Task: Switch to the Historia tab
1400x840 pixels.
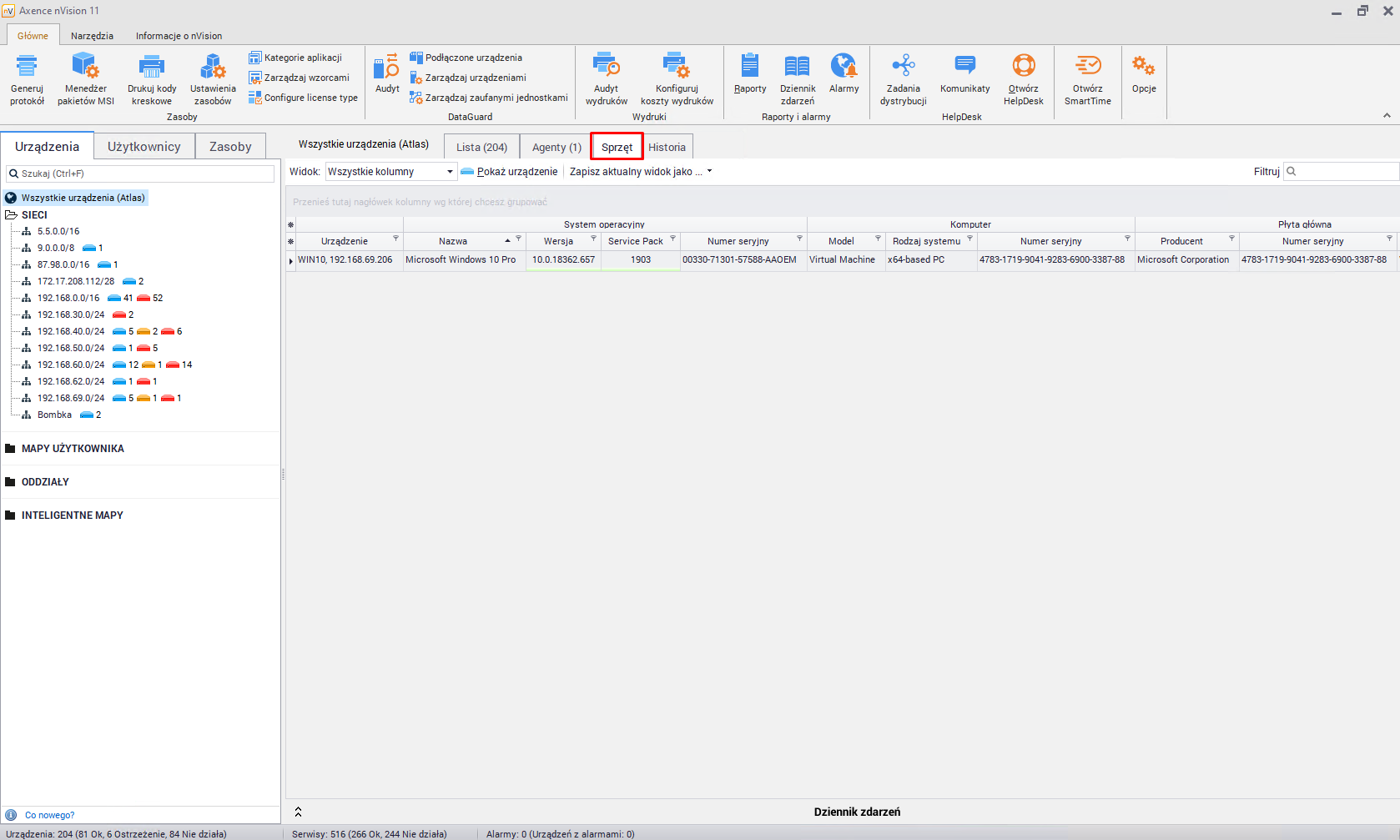Action: tap(667, 148)
